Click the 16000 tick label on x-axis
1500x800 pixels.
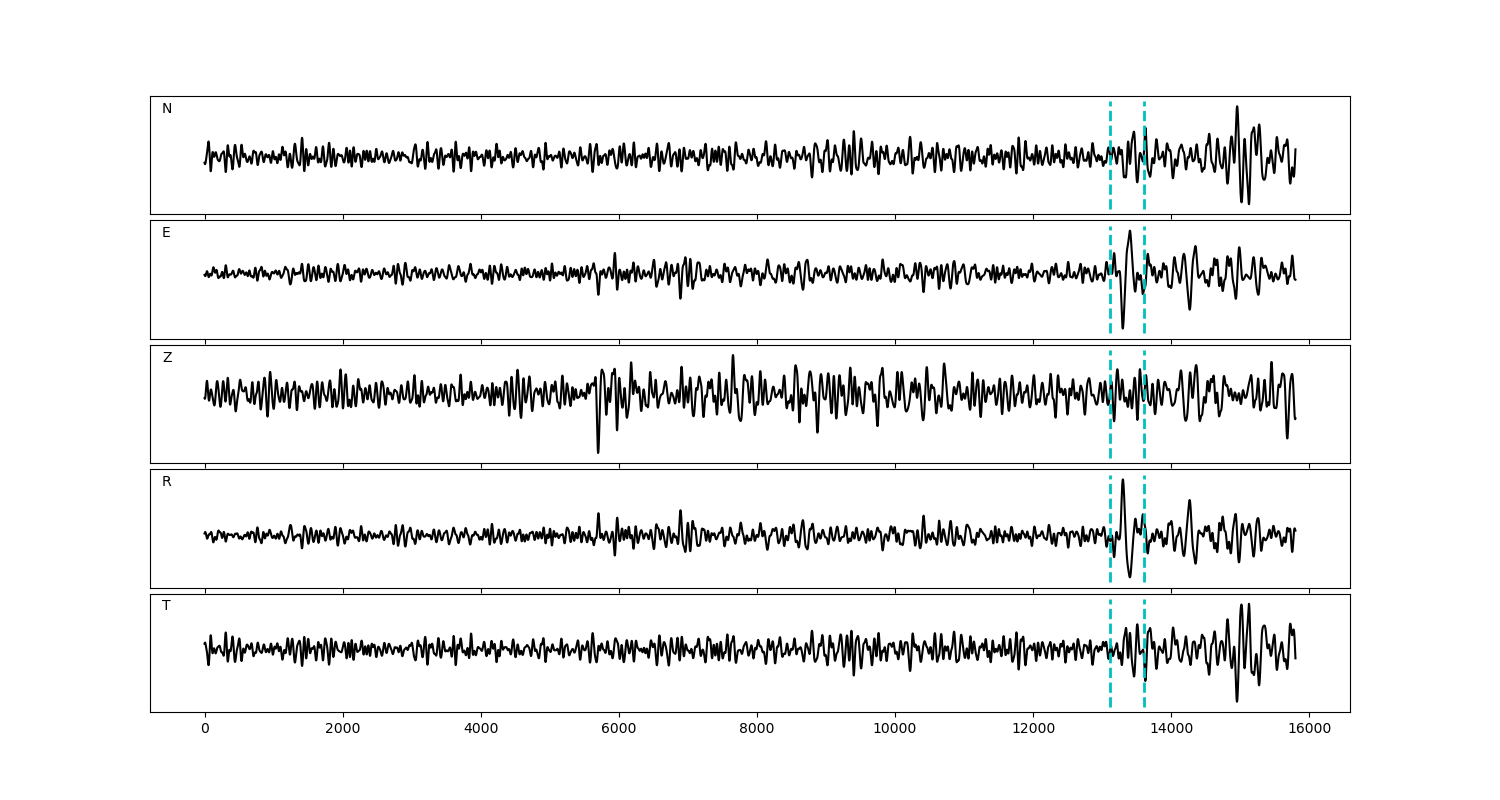(x=1309, y=730)
